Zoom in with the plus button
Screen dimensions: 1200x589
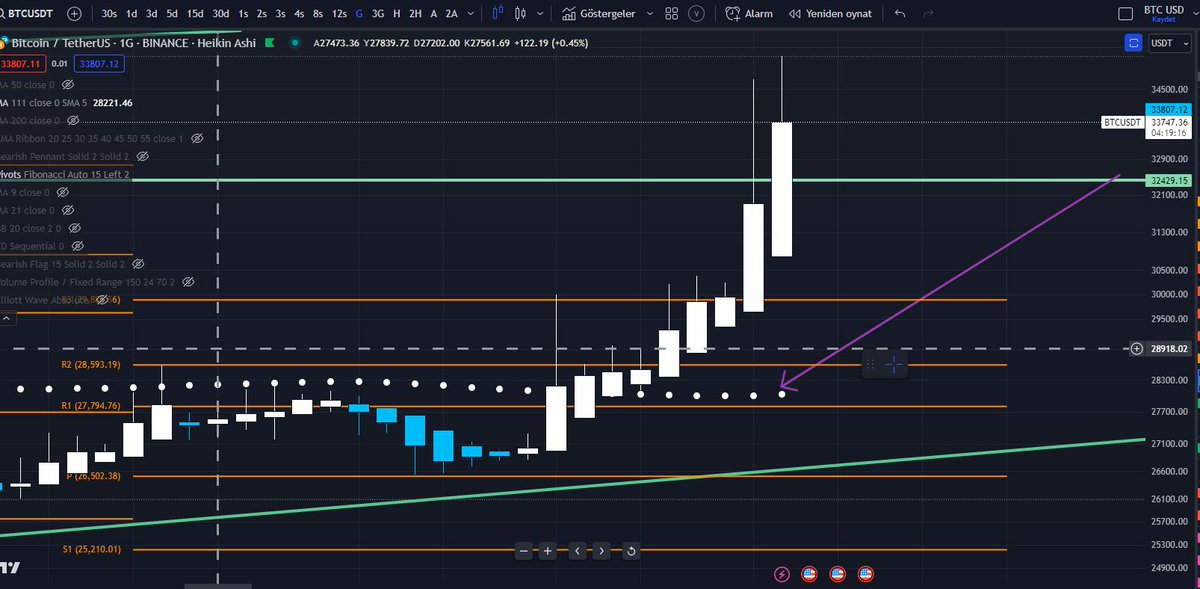pyautogui.click(x=548, y=551)
